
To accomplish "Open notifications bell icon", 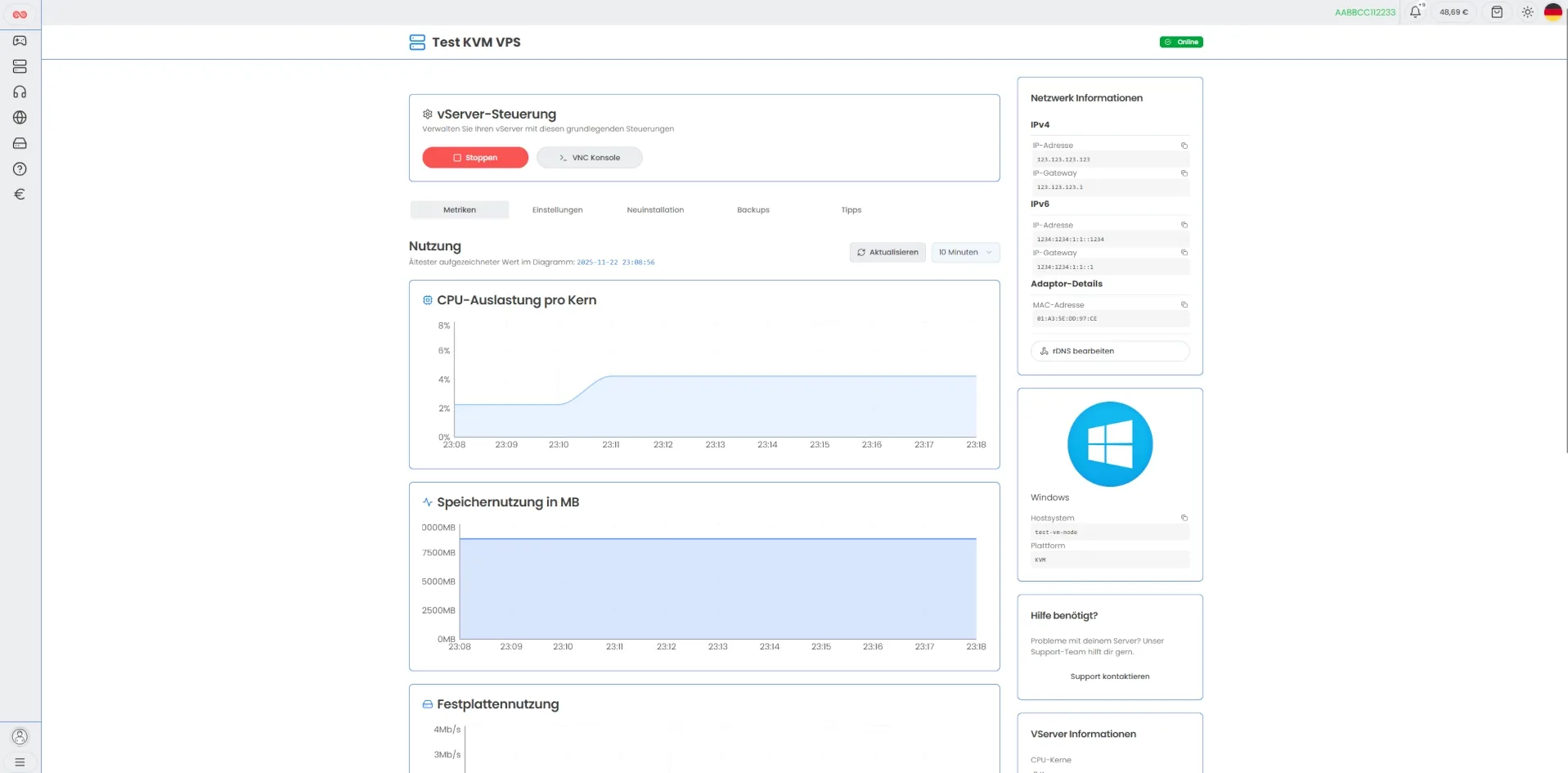I will tap(1415, 12).
